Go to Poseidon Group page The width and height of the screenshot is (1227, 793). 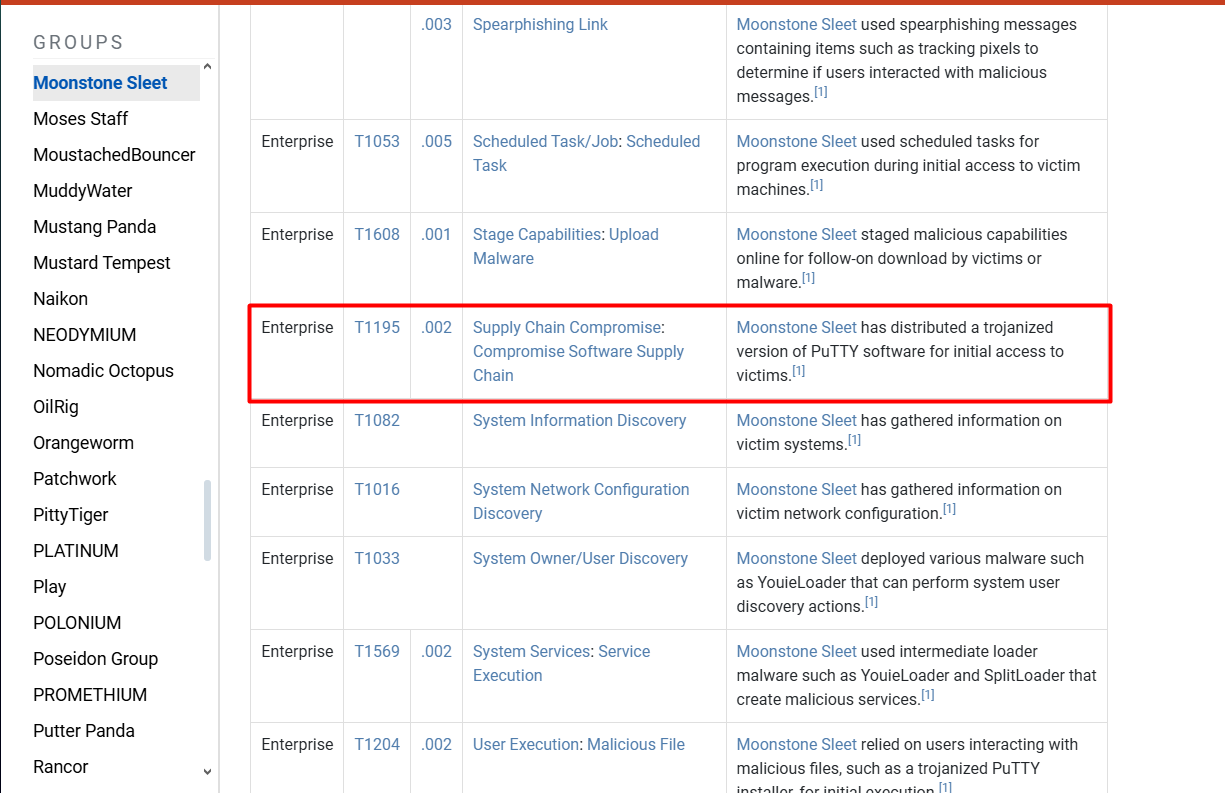point(96,659)
